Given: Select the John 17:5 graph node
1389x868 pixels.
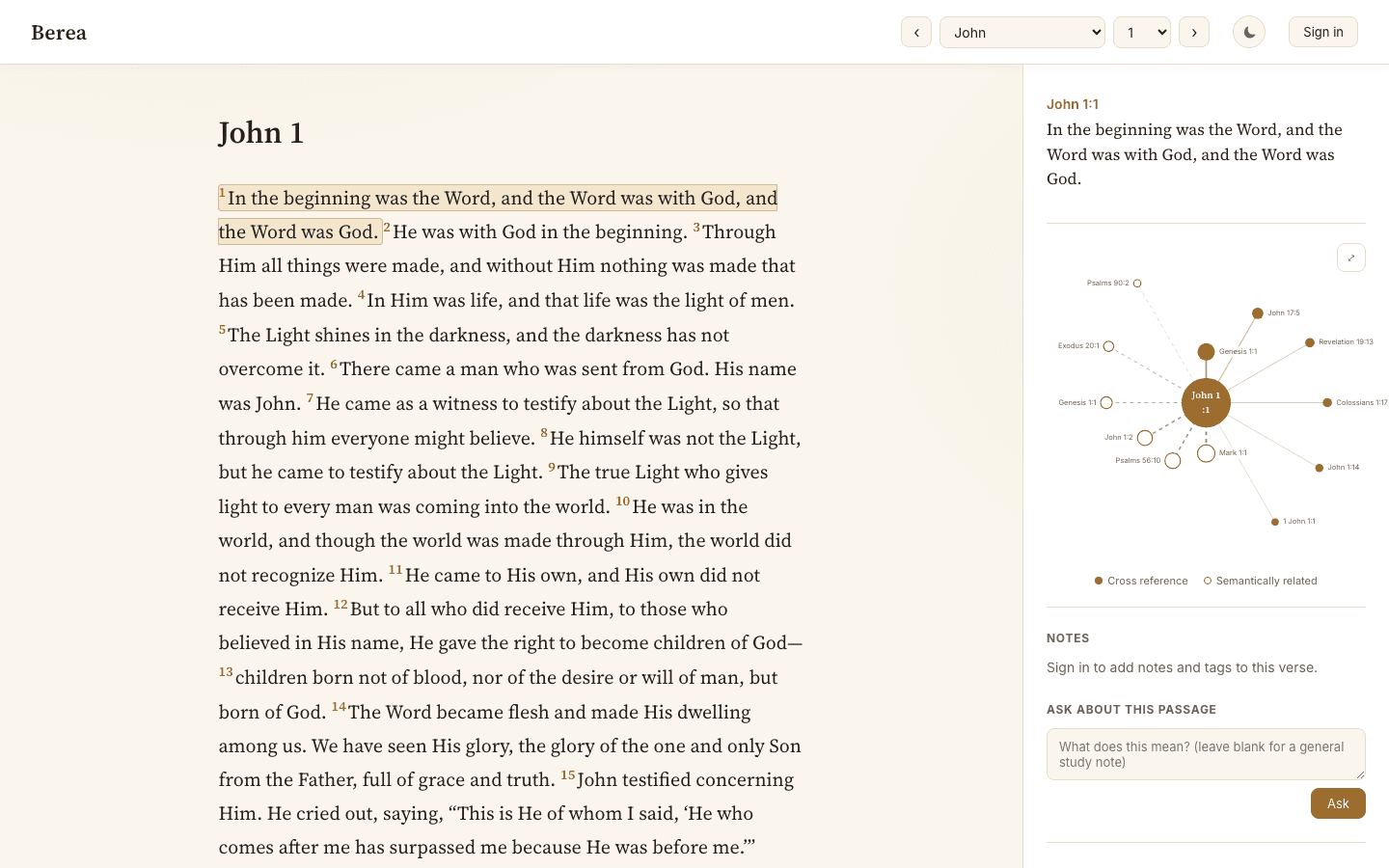Looking at the screenshot, I should pyautogui.click(x=1258, y=313).
